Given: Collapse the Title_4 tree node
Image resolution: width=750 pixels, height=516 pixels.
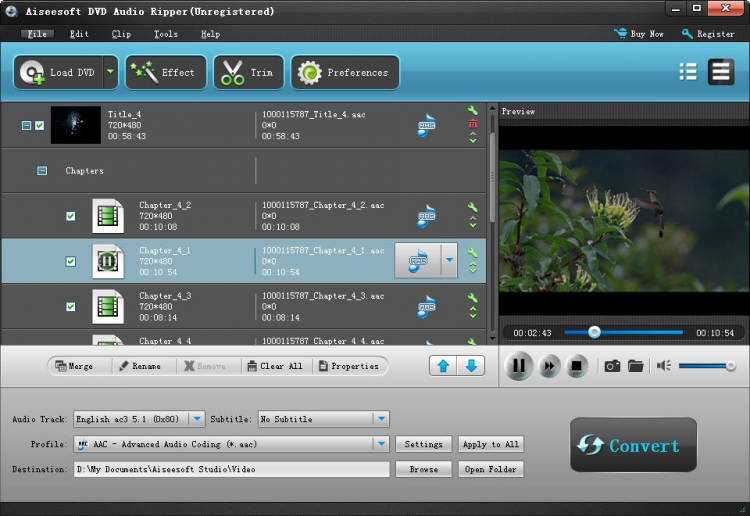Looking at the screenshot, I should click(x=27, y=125).
